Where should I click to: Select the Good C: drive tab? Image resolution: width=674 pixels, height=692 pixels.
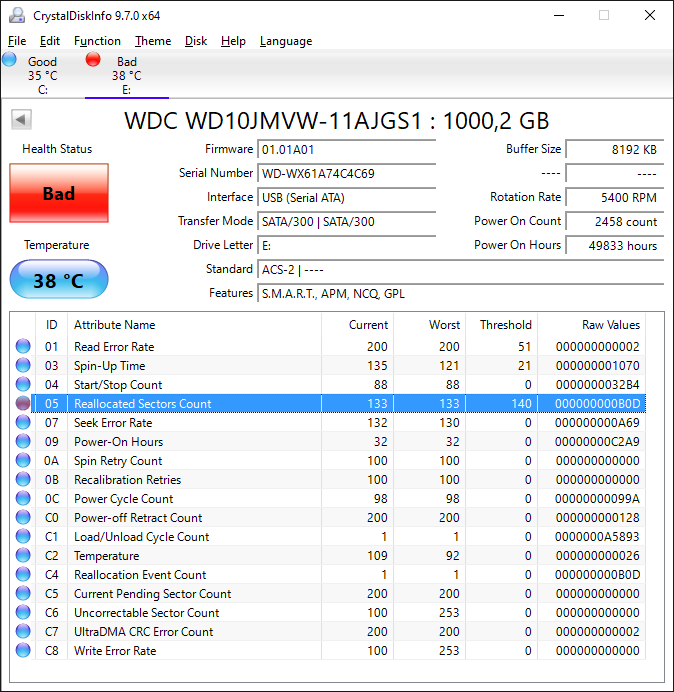pos(42,75)
